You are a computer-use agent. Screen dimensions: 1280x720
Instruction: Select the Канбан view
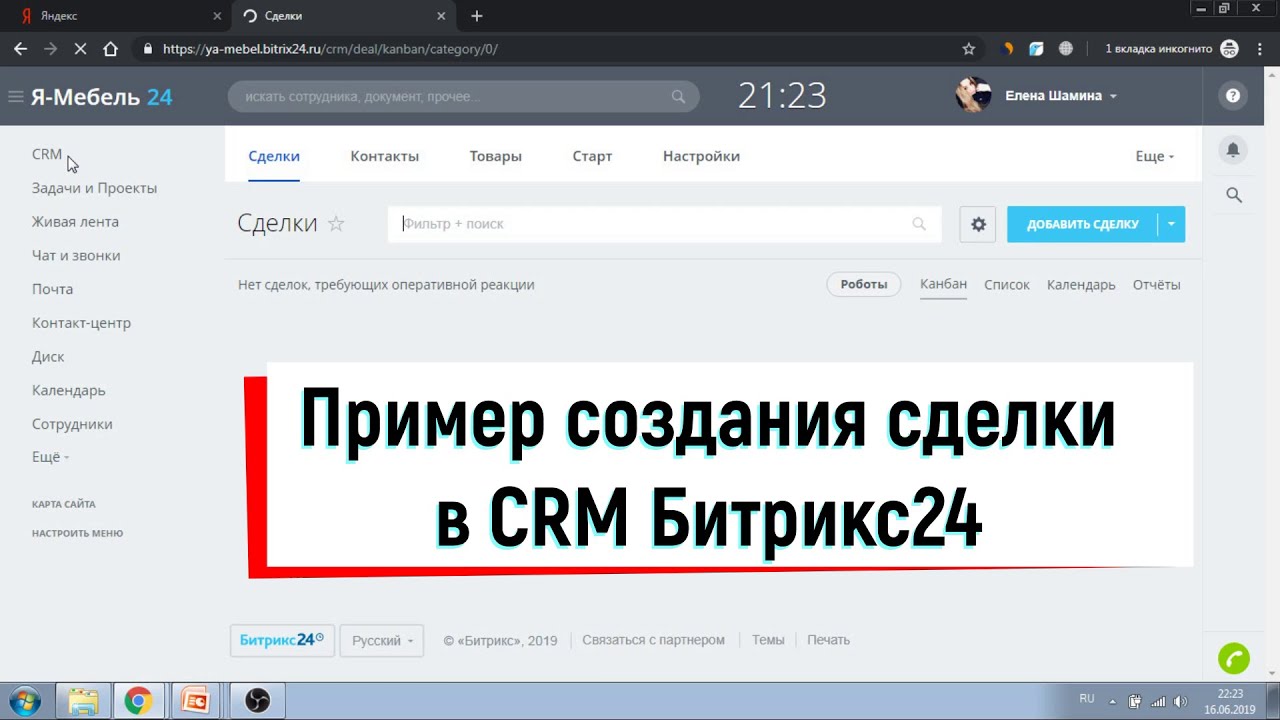(x=943, y=284)
